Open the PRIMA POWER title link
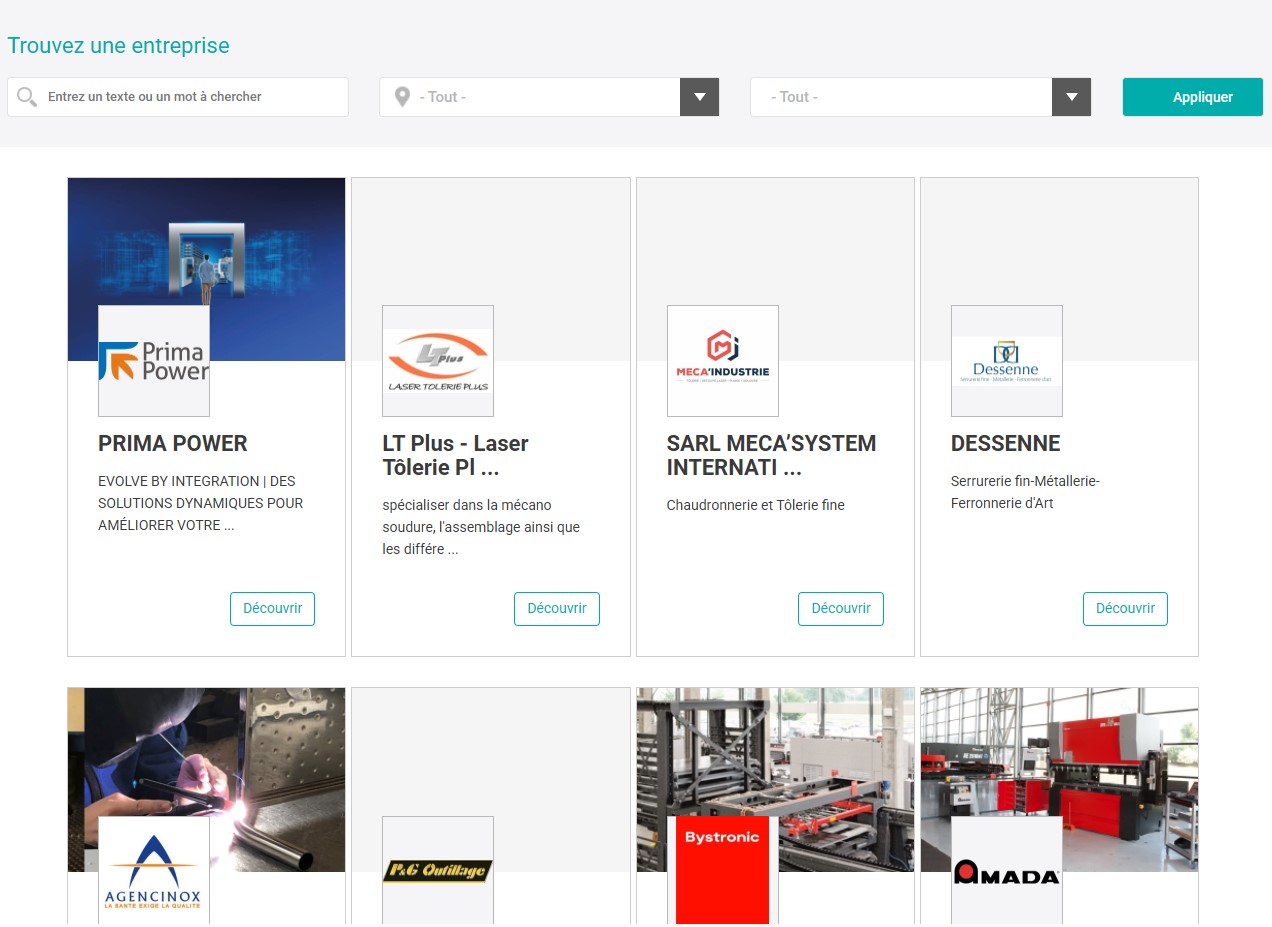This screenshot has height=927, width=1272. point(173,443)
